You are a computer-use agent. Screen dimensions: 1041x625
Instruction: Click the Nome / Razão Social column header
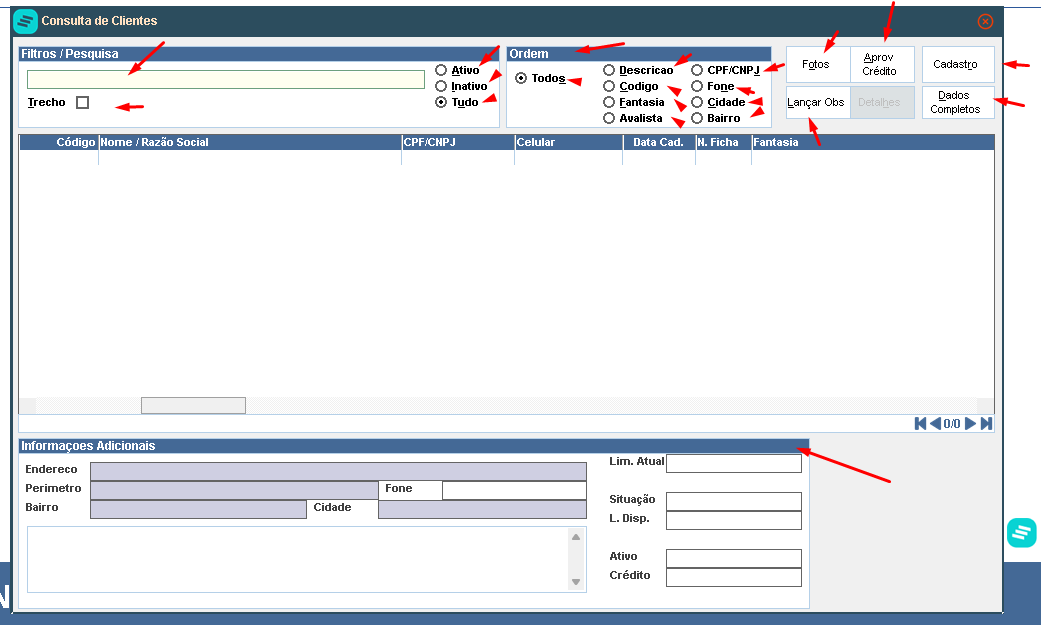250,142
